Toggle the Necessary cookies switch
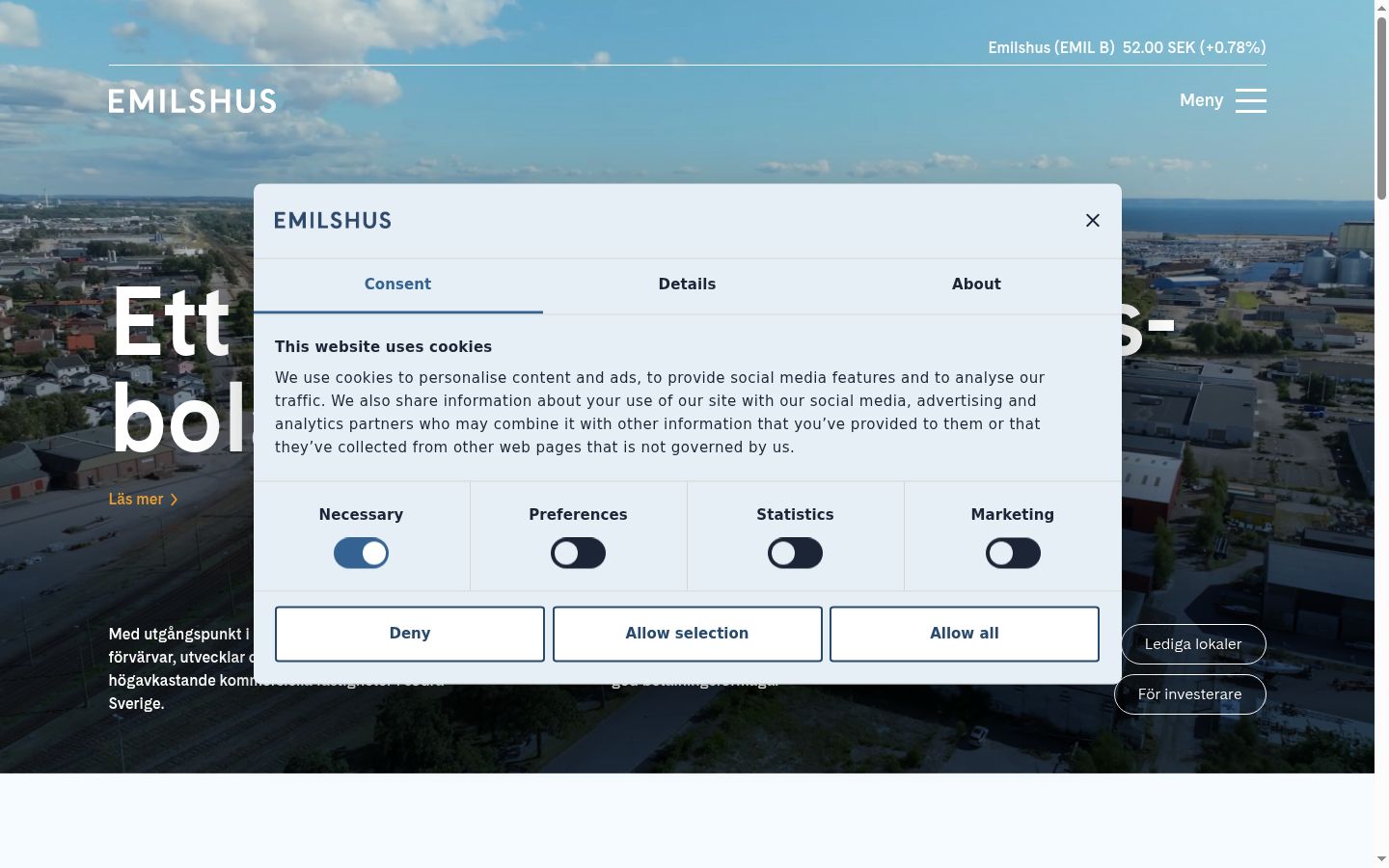Screen dimensions: 1389x868 tap(361, 554)
